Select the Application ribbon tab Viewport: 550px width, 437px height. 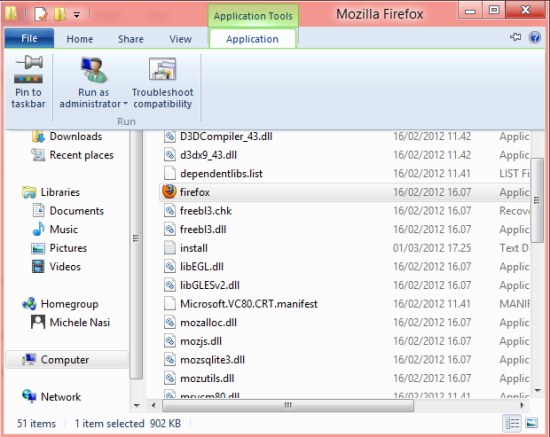[x=252, y=39]
